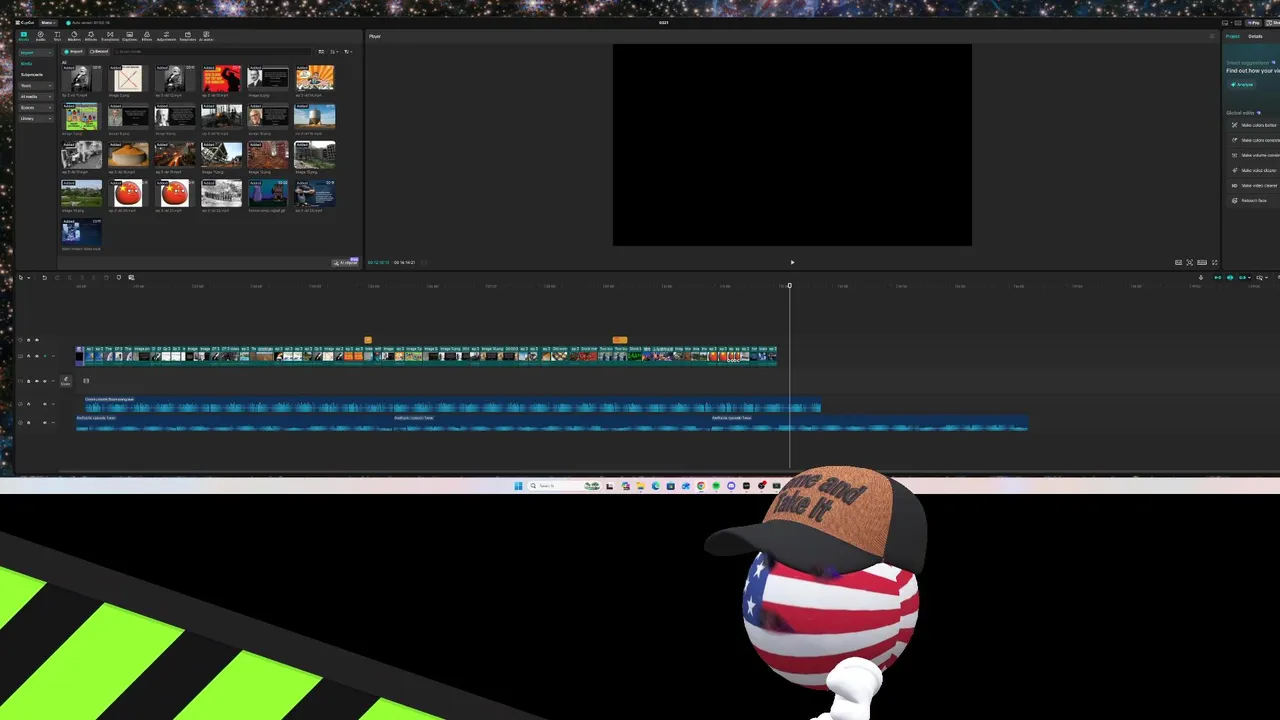Open the Windows Start button
Image resolution: width=1280 pixels, height=720 pixels.
coord(518,486)
